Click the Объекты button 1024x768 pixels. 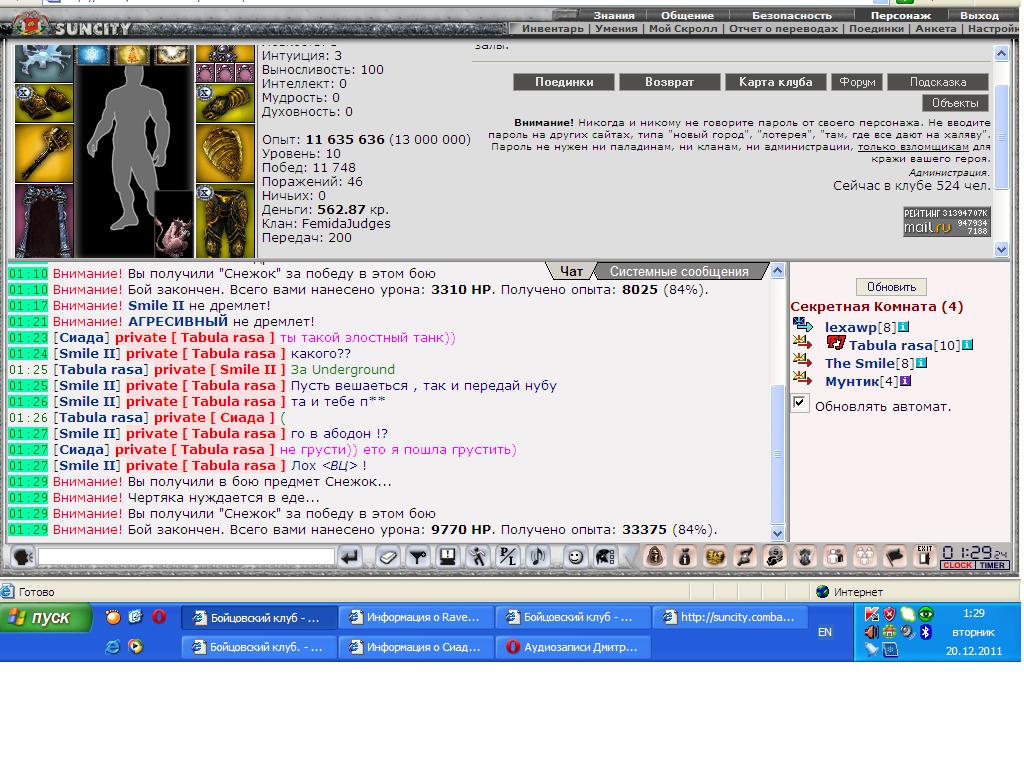955,103
